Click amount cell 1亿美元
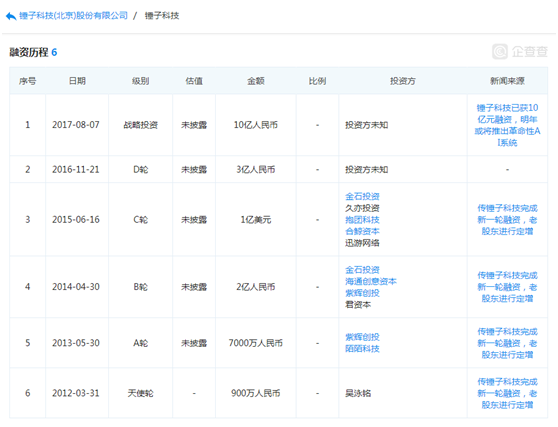558x427 pixels. pos(256,220)
